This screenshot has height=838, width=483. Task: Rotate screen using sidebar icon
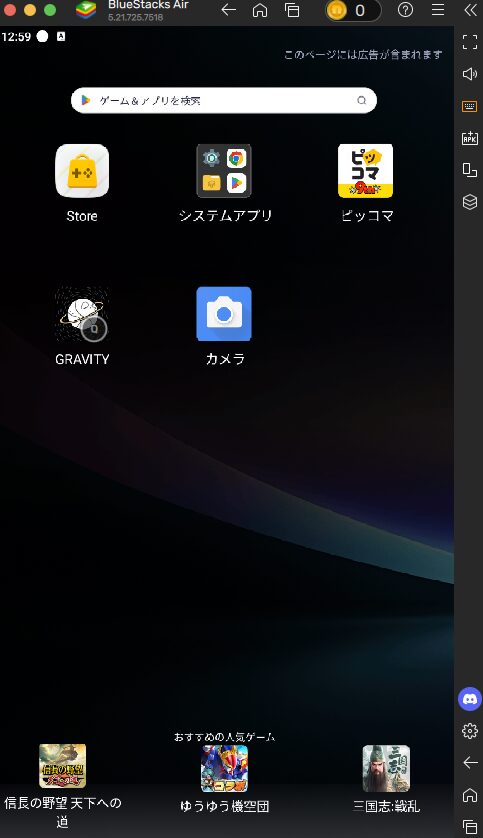click(470, 170)
